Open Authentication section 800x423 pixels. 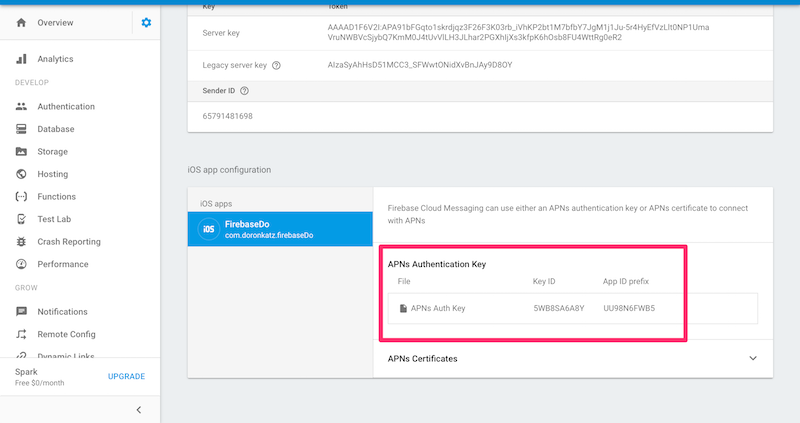(66, 106)
